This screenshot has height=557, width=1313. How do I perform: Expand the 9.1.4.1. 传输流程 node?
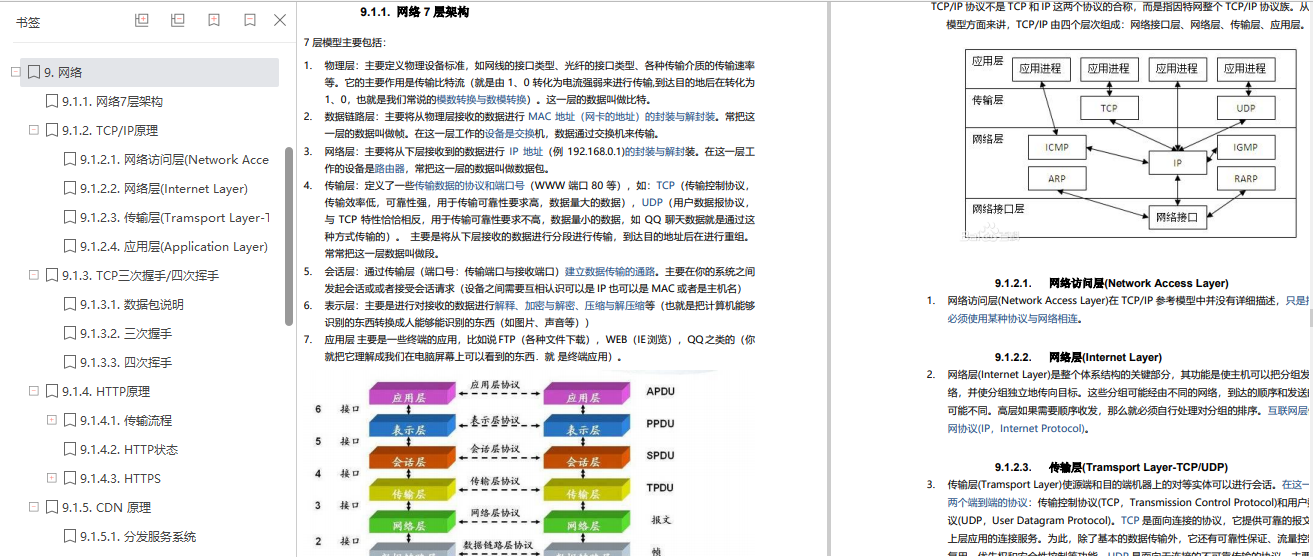(51, 420)
